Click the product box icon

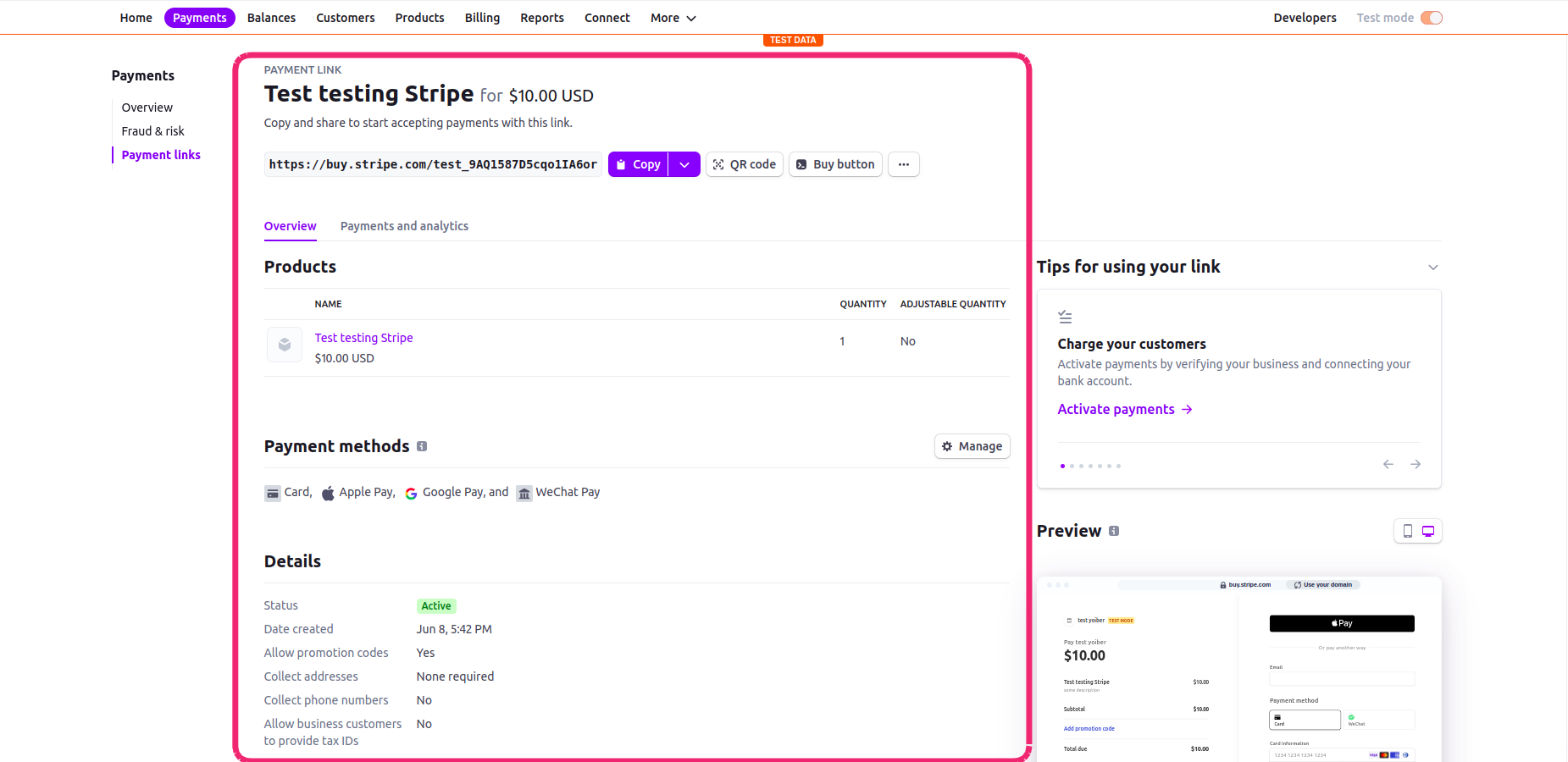[285, 345]
